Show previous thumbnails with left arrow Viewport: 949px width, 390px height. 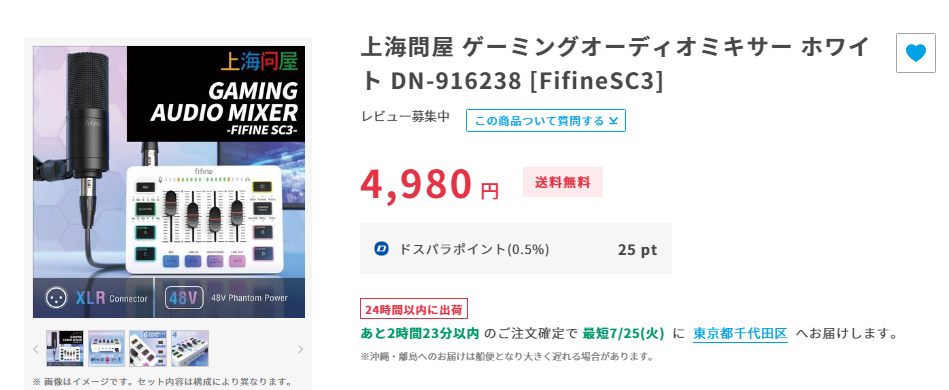[36, 349]
